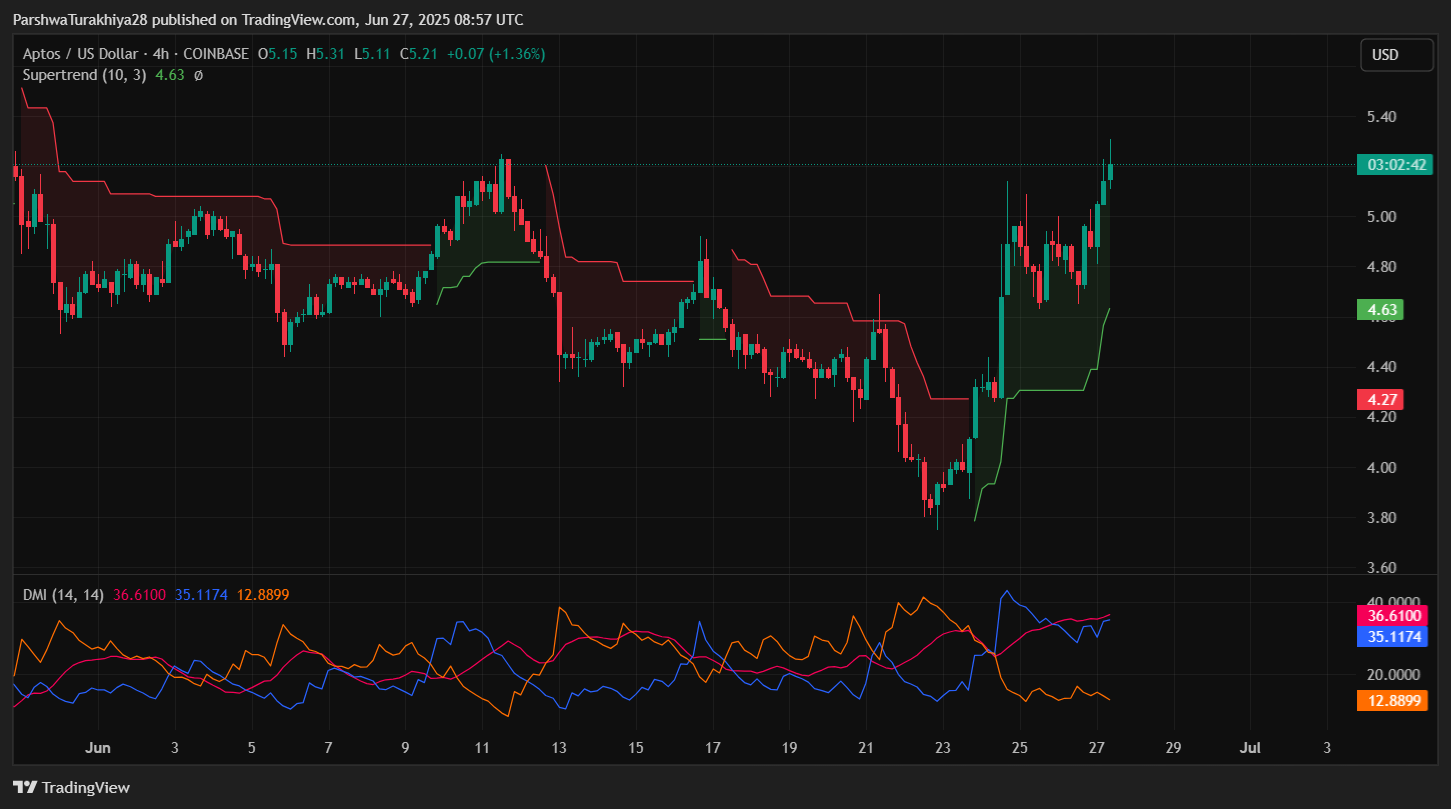
Task: Open the USD currency selector
Action: [1396, 55]
